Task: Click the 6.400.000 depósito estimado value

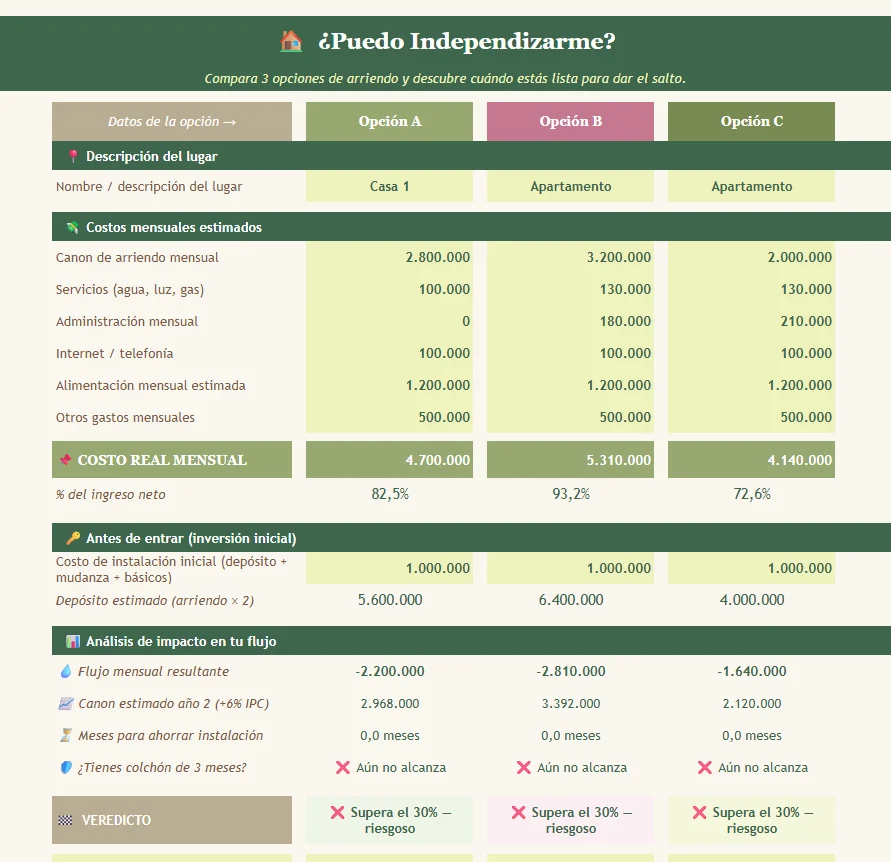Action: 571,599
